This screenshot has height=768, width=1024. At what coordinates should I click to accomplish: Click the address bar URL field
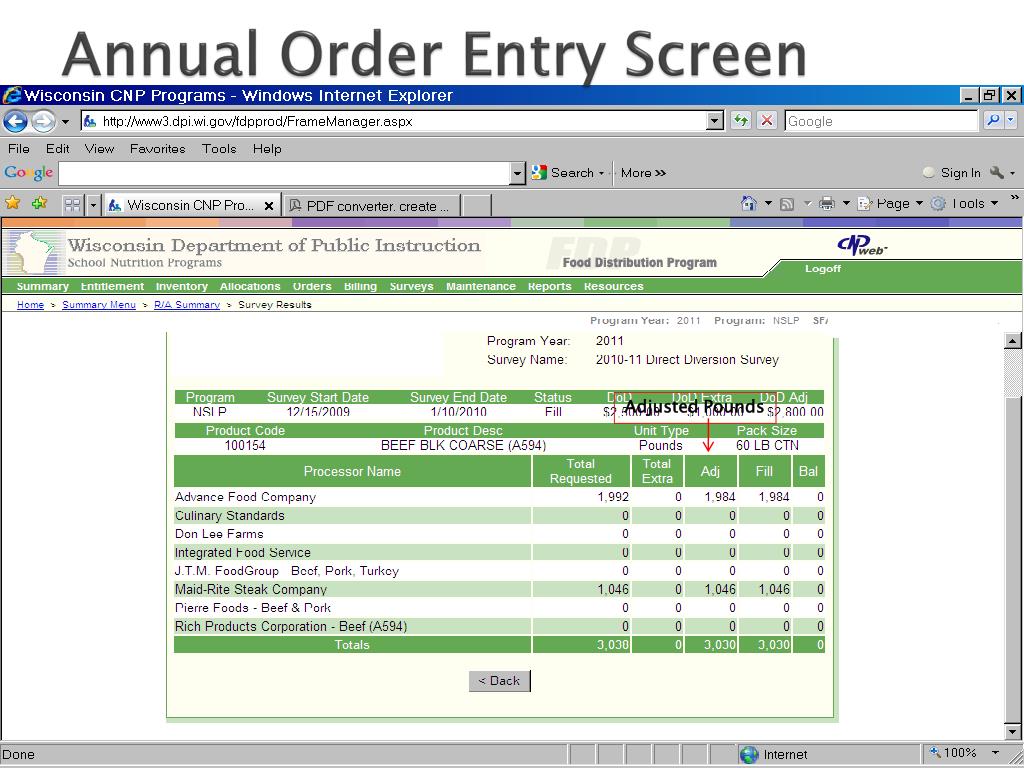[x=394, y=121]
